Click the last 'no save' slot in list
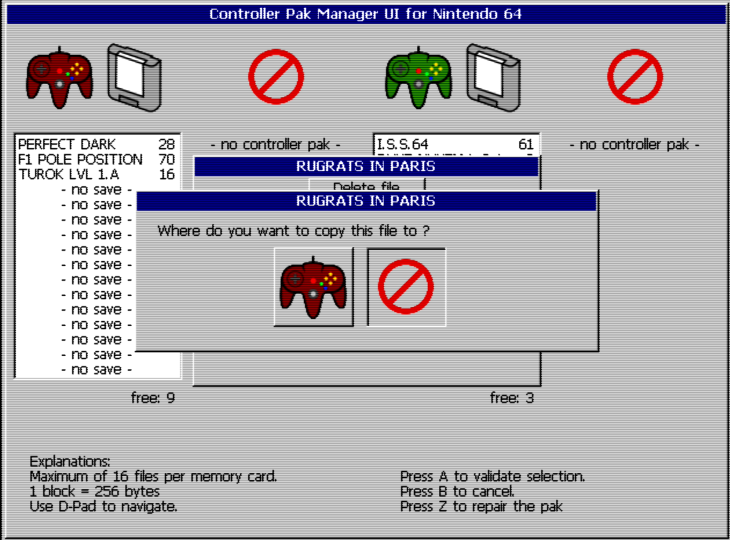The width and height of the screenshot is (730, 540). click(97, 370)
